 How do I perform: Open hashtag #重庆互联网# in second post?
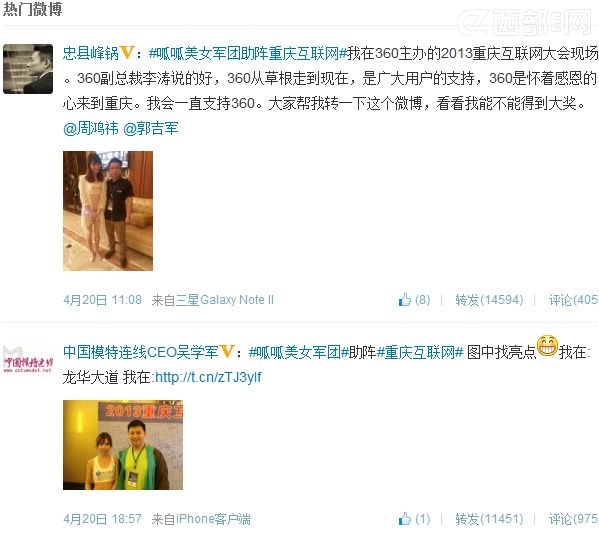[420, 351]
